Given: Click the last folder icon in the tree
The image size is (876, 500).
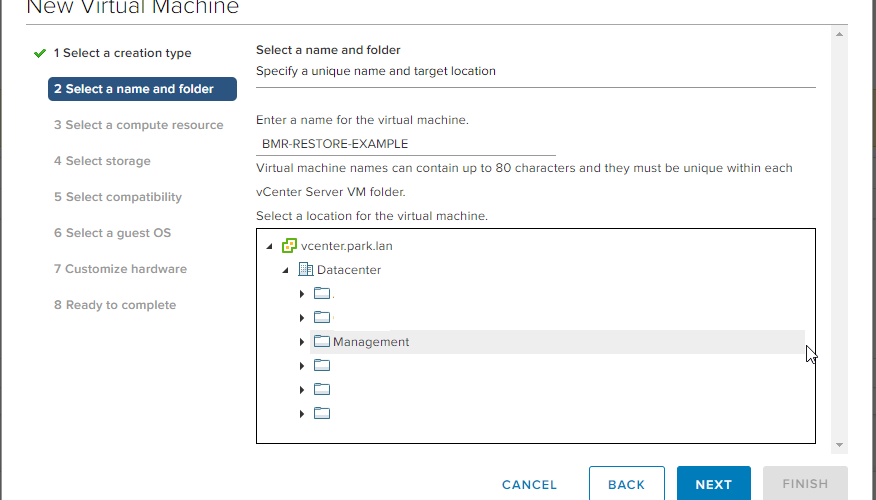Looking at the screenshot, I should tap(322, 413).
